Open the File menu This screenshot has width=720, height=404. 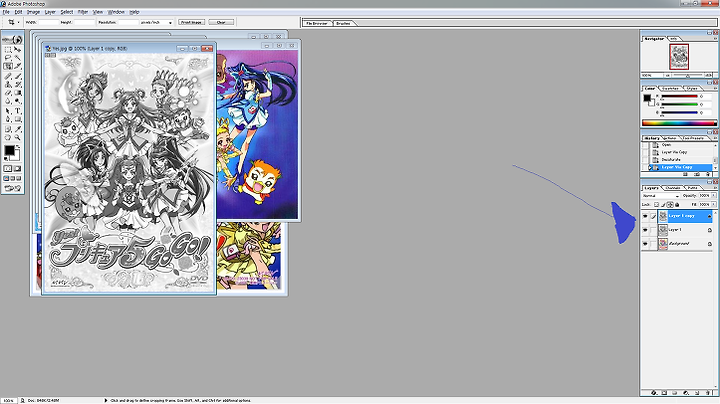(x=6, y=12)
